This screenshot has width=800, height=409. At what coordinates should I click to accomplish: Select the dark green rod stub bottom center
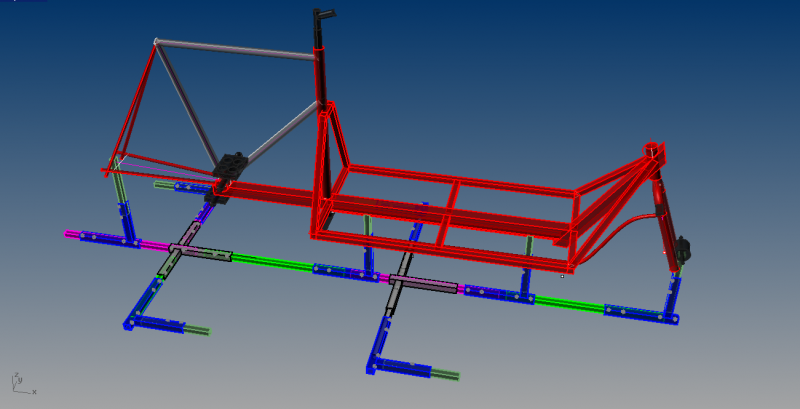(445, 375)
